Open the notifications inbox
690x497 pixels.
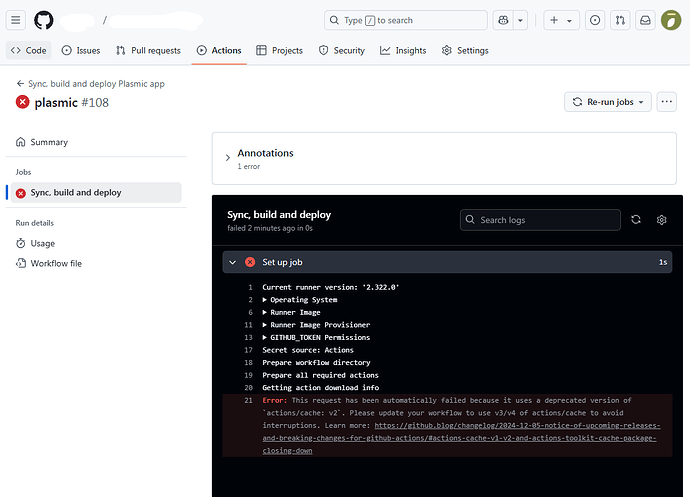645,20
